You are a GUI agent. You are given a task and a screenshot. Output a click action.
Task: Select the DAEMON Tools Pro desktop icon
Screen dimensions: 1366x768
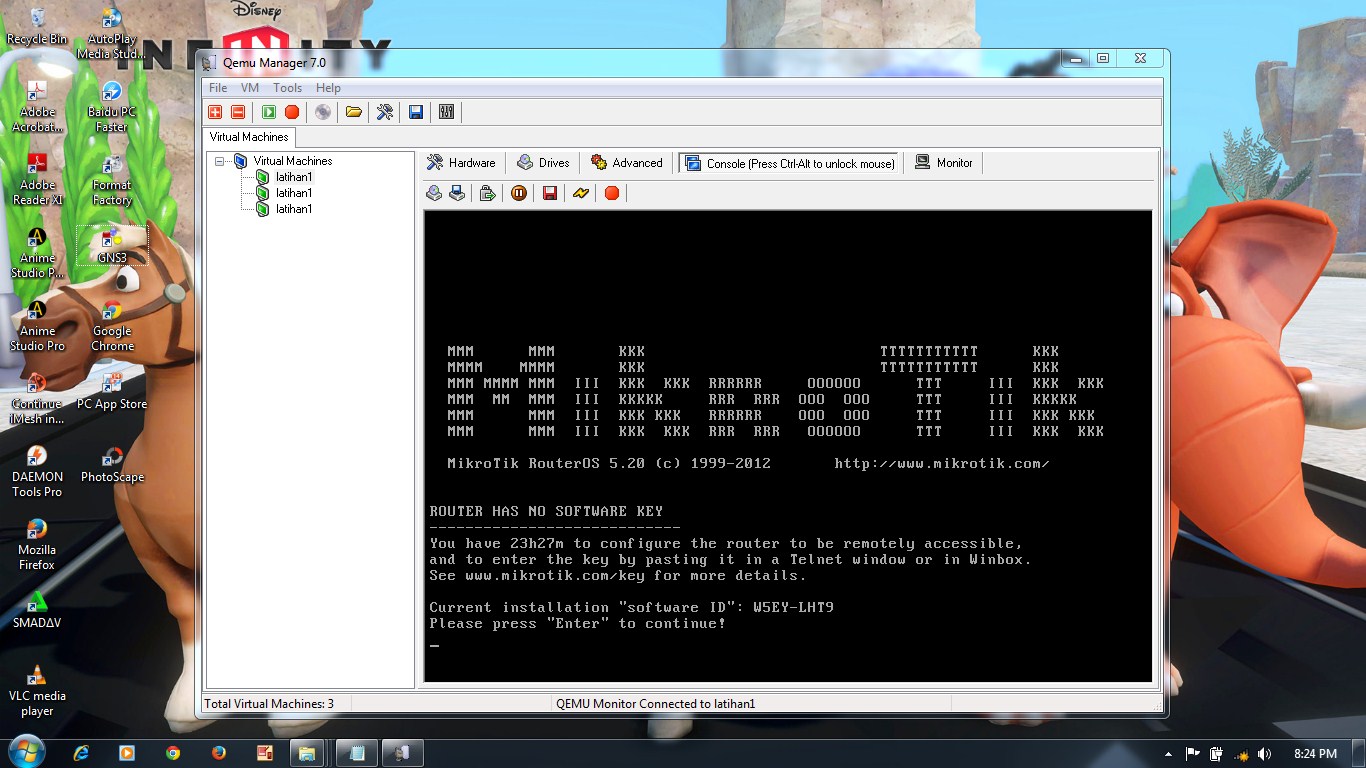point(37,471)
